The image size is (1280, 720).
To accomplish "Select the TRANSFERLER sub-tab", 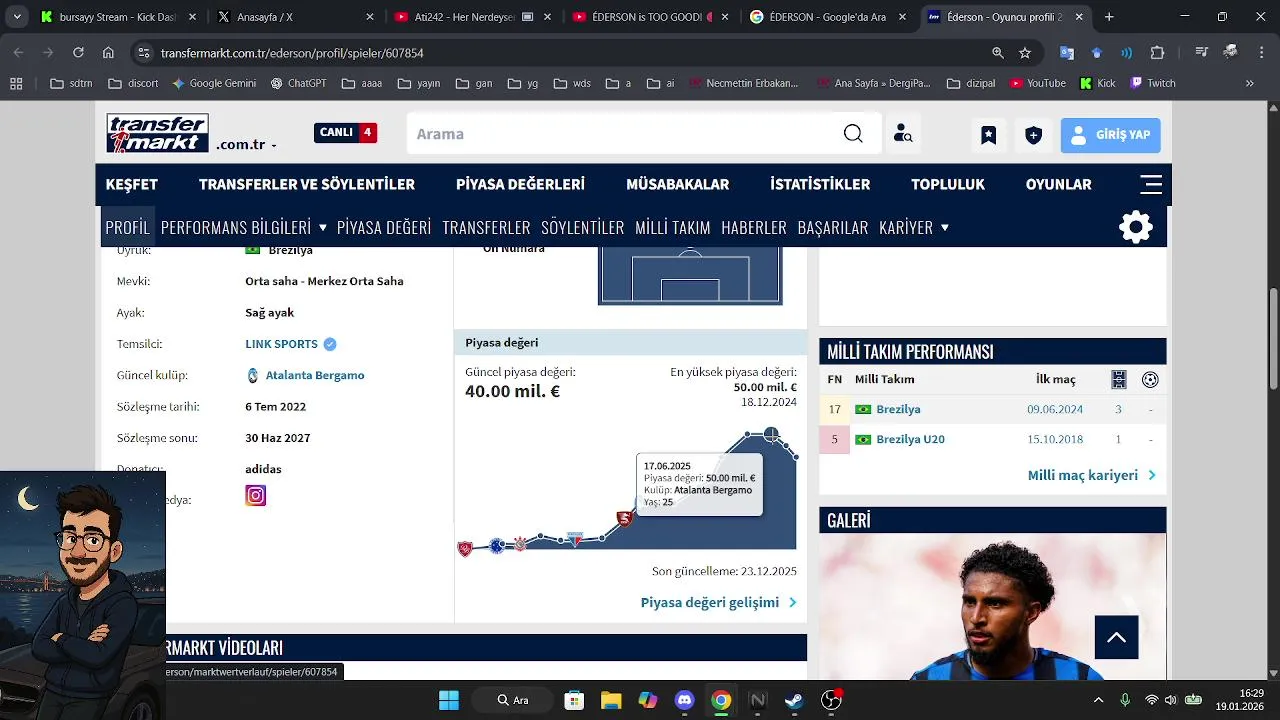I will [x=486, y=227].
